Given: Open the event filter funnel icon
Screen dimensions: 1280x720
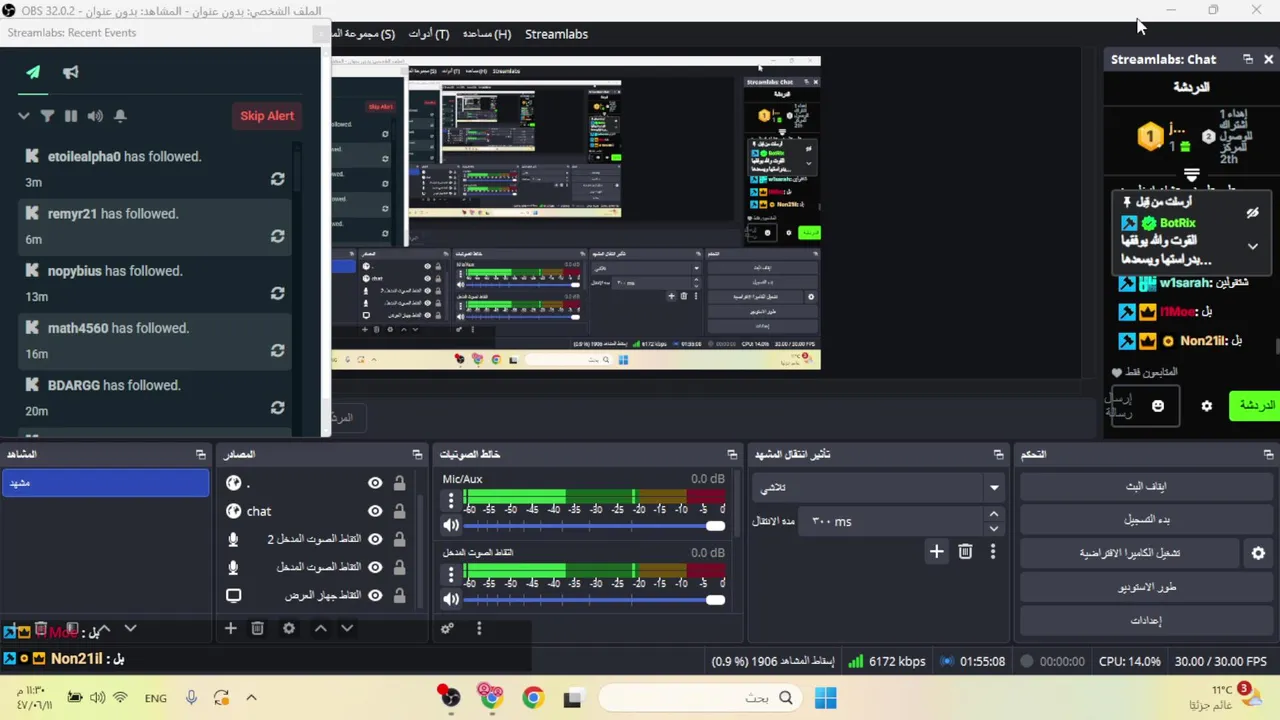Looking at the screenshot, I should 47,116.
